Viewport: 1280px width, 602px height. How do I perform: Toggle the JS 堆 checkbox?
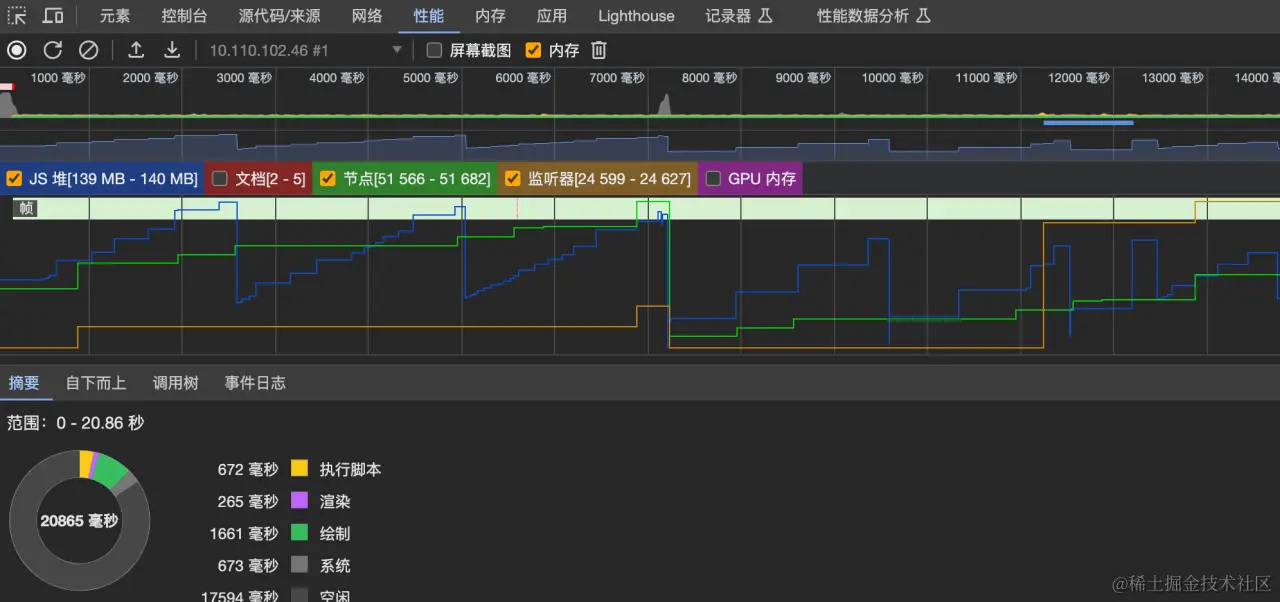point(14,179)
